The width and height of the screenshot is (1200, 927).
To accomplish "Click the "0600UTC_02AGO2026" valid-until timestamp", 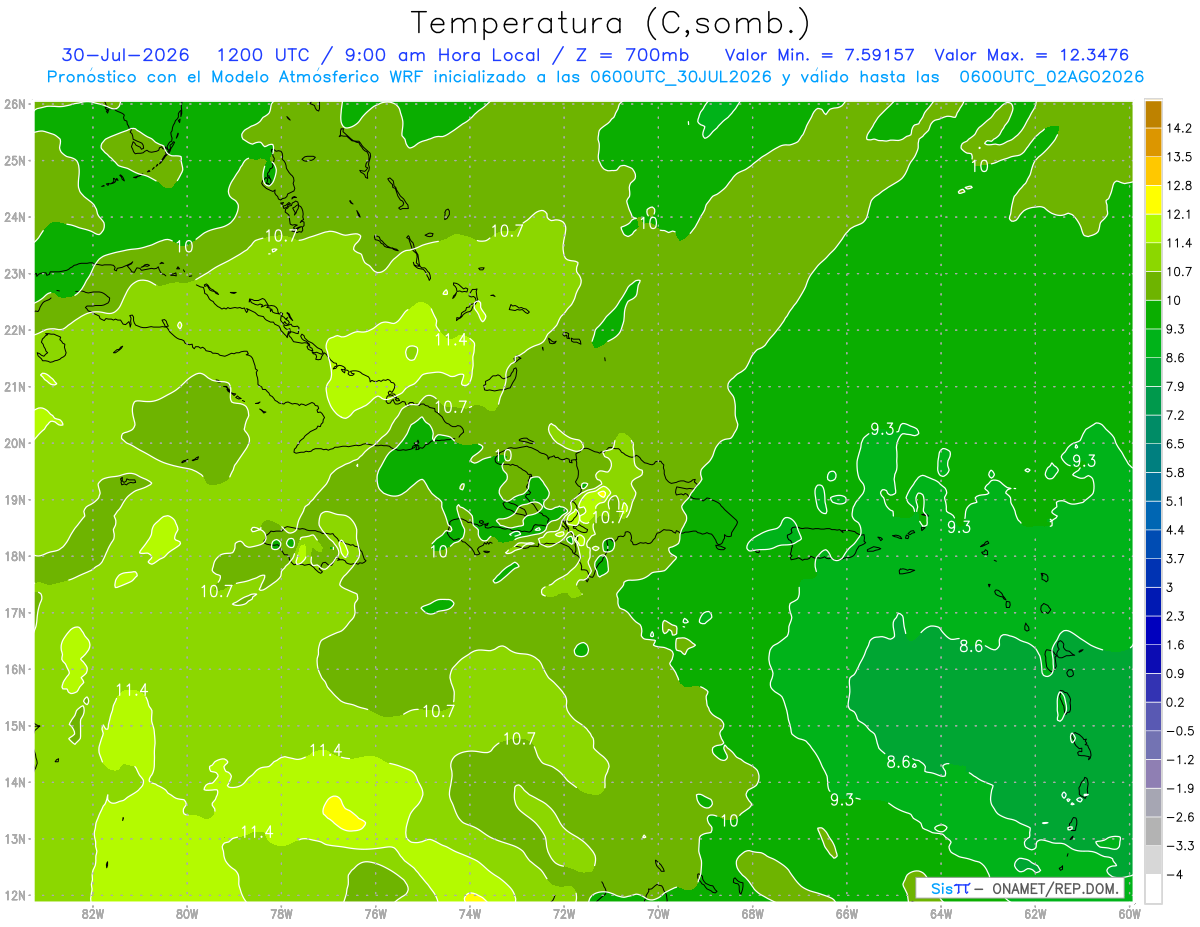I will pyautogui.click(x=1051, y=77).
